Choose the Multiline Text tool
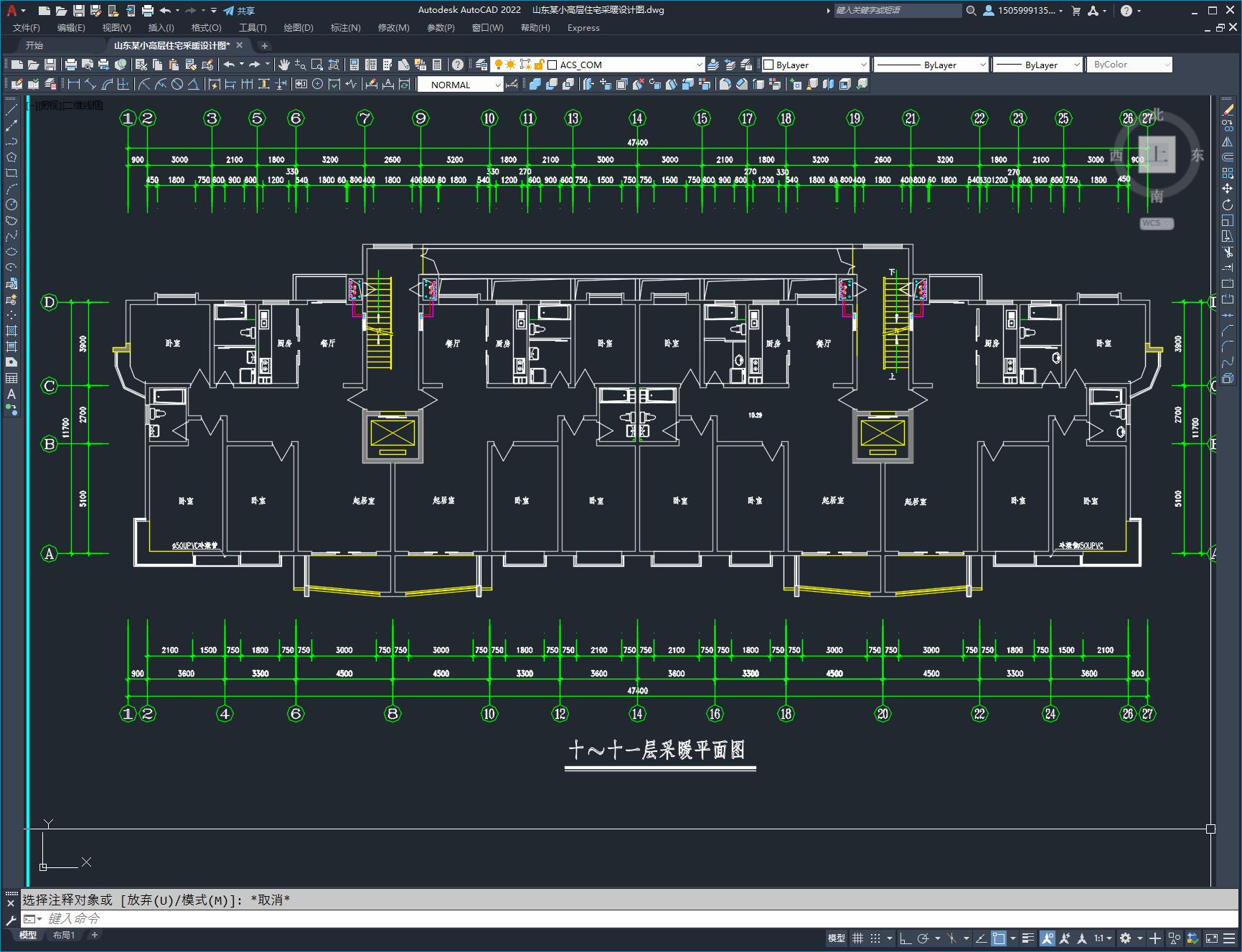Viewport: 1242px width, 952px height. 11,394
